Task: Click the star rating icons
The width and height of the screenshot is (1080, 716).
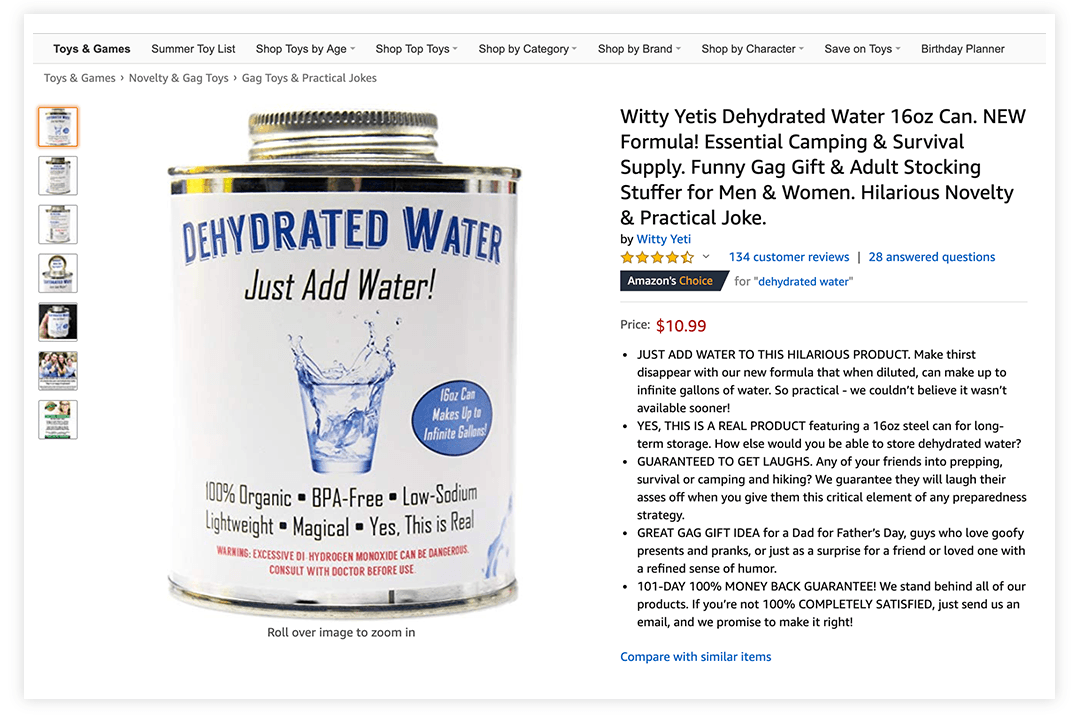Action: (657, 257)
